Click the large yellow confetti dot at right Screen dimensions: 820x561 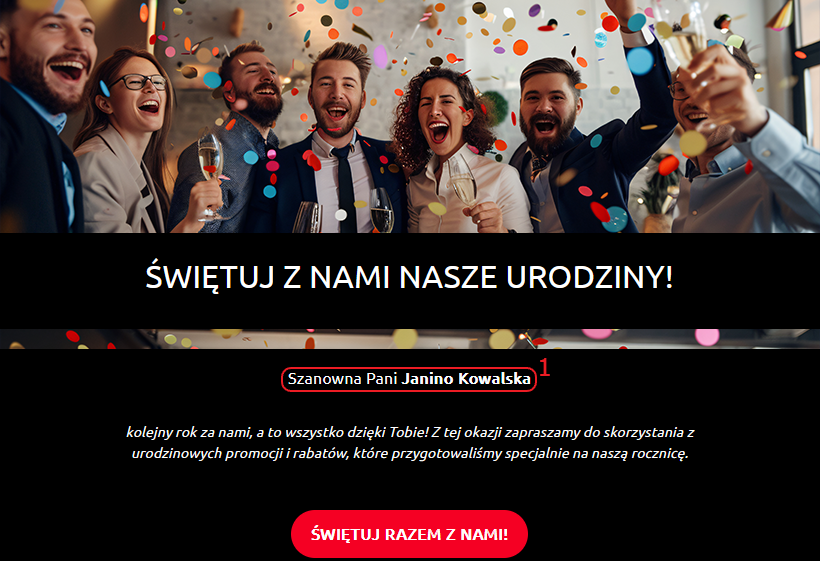(693, 144)
